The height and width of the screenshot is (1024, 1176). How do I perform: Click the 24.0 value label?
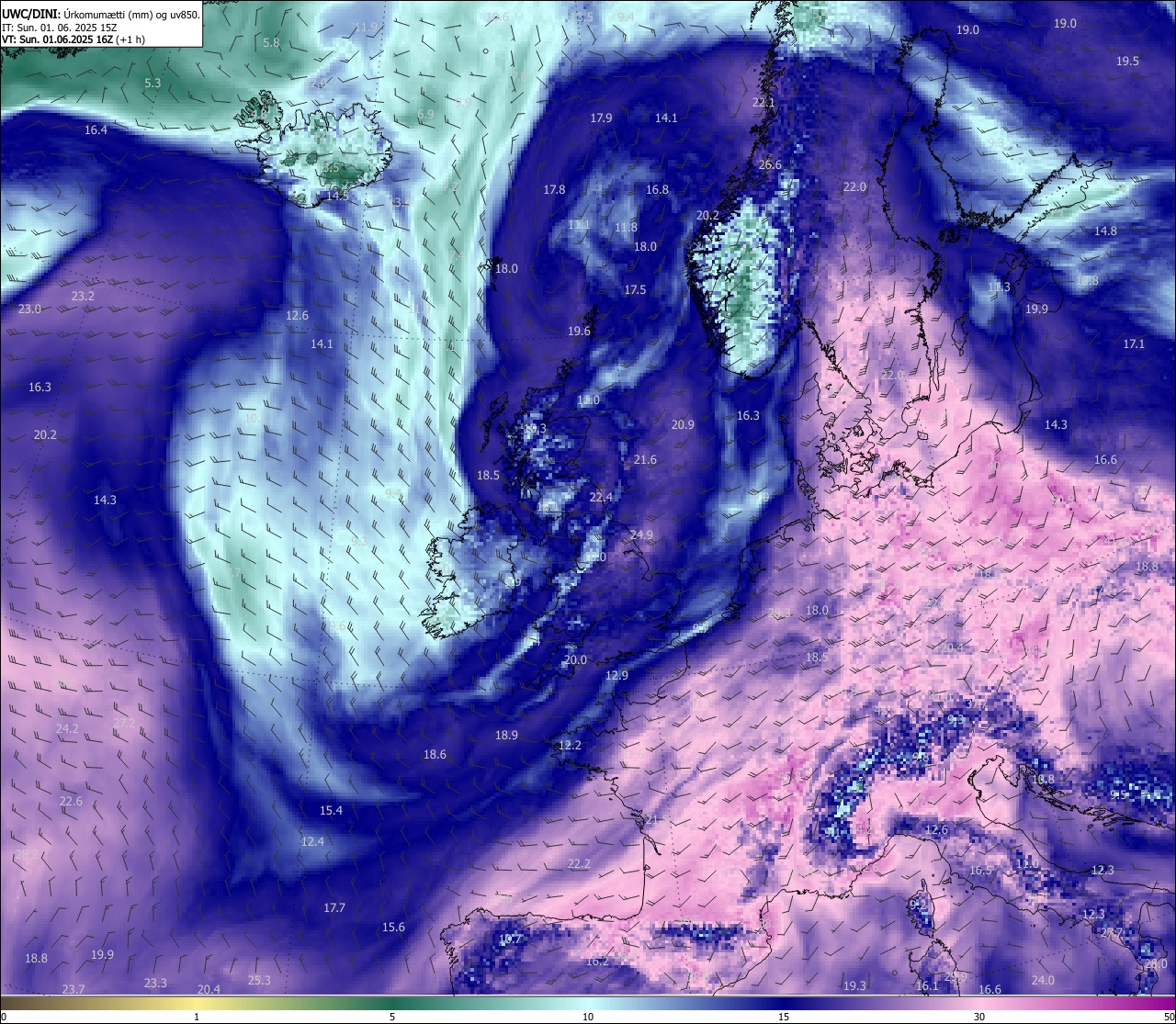(x=1043, y=981)
